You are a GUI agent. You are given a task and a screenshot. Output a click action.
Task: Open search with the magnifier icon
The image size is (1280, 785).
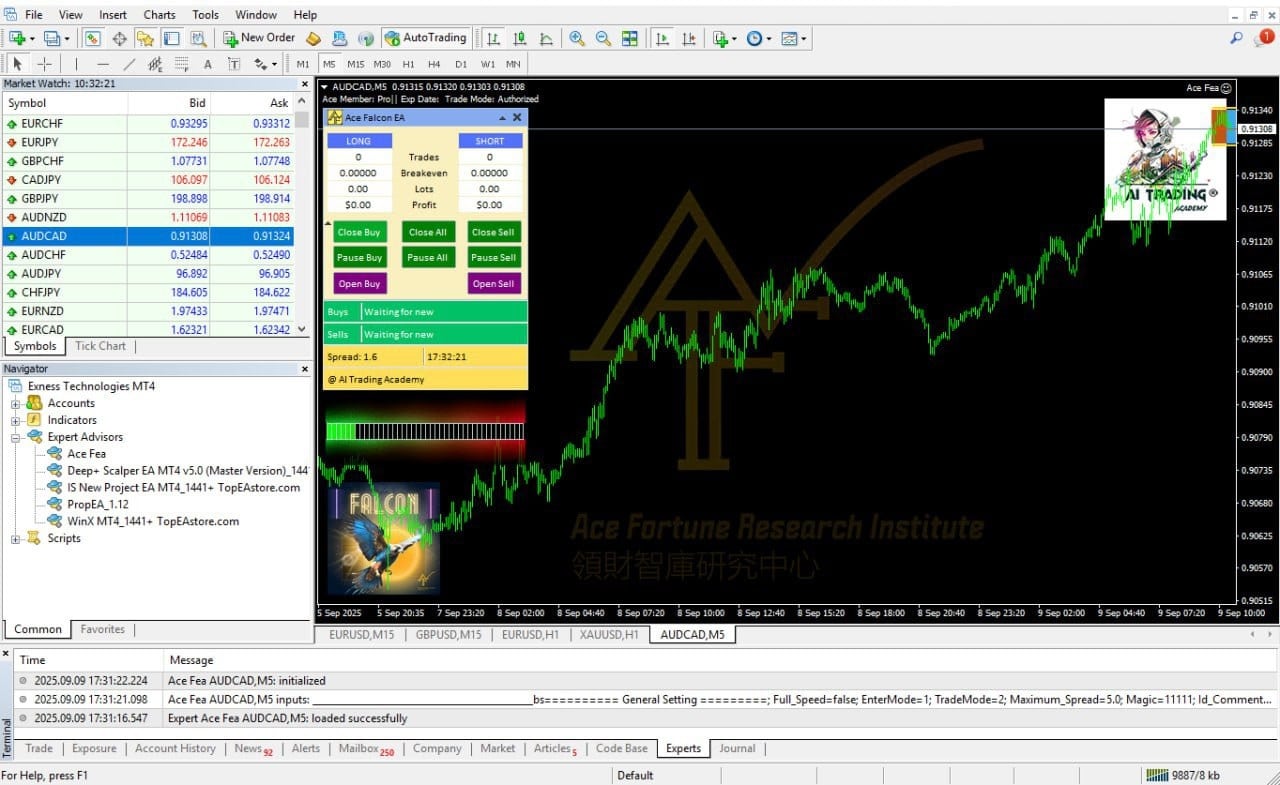point(1237,38)
